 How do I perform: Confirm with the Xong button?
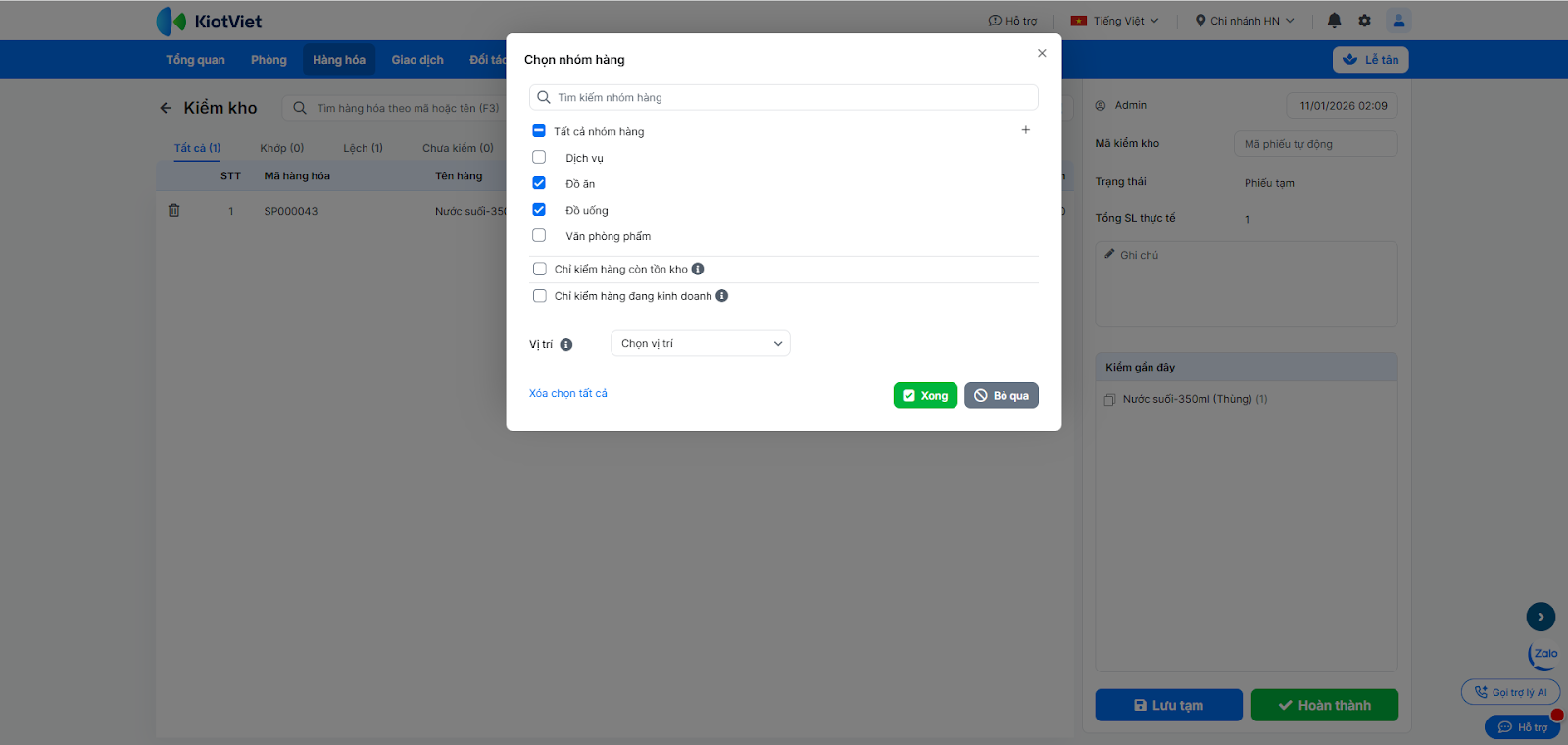pos(925,395)
